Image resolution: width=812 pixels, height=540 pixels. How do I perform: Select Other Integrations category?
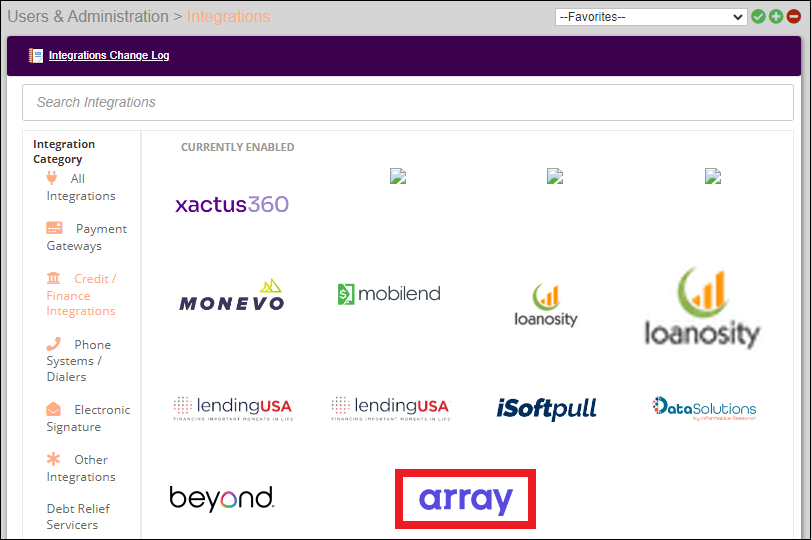coord(81,468)
